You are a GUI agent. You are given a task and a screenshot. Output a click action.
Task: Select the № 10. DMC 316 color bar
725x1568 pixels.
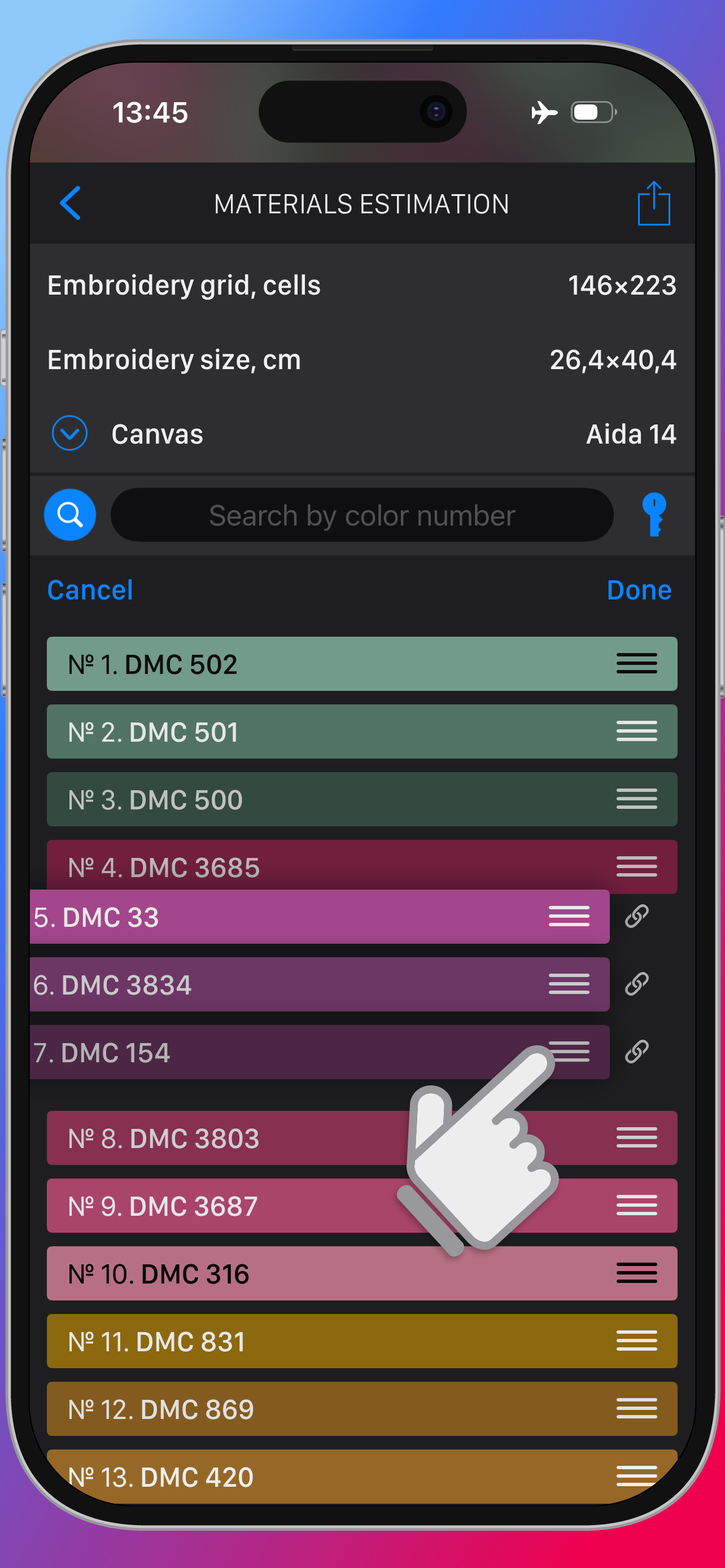click(362, 1273)
